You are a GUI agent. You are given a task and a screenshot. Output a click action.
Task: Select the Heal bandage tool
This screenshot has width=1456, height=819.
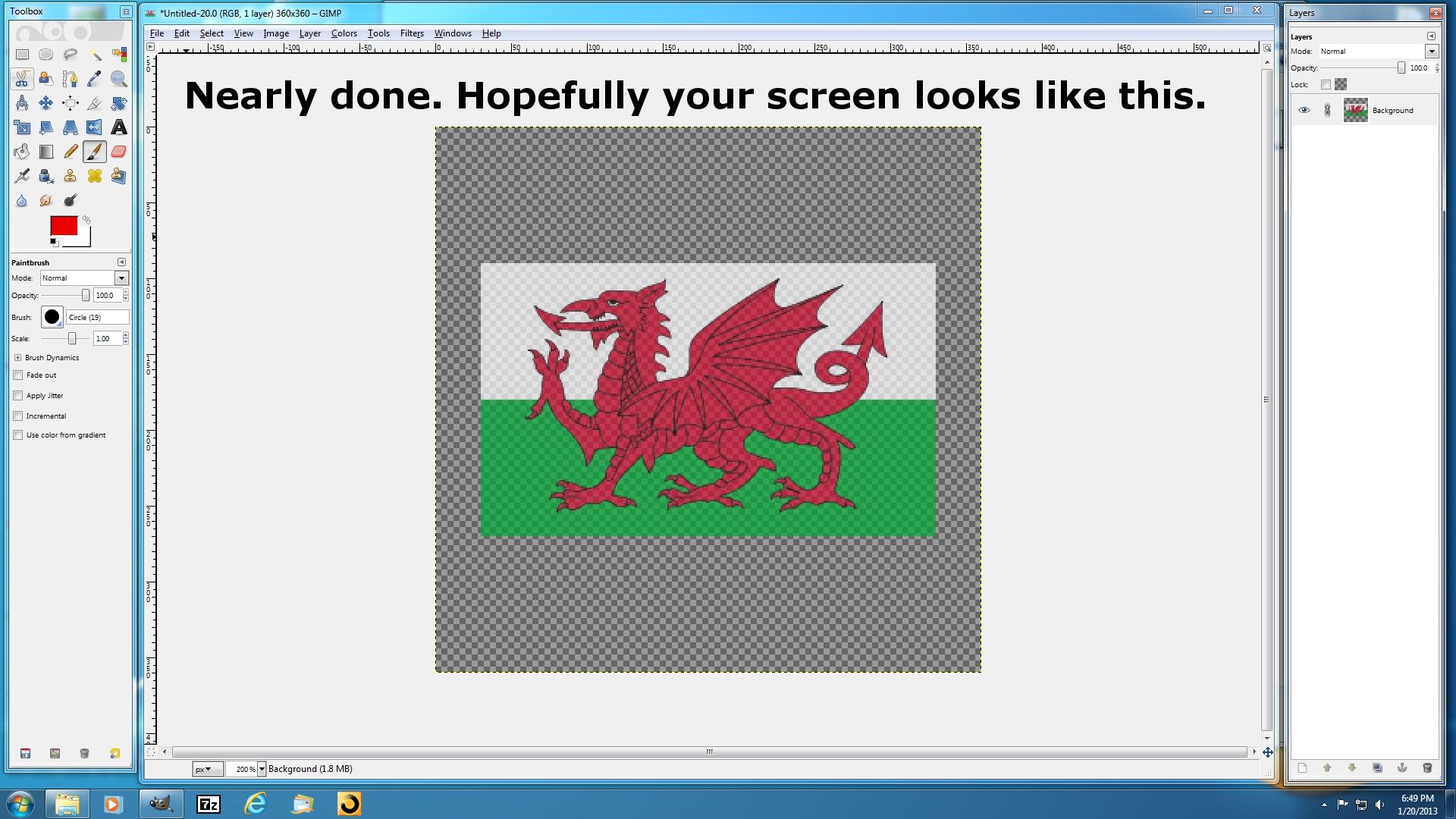click(95, 176)
